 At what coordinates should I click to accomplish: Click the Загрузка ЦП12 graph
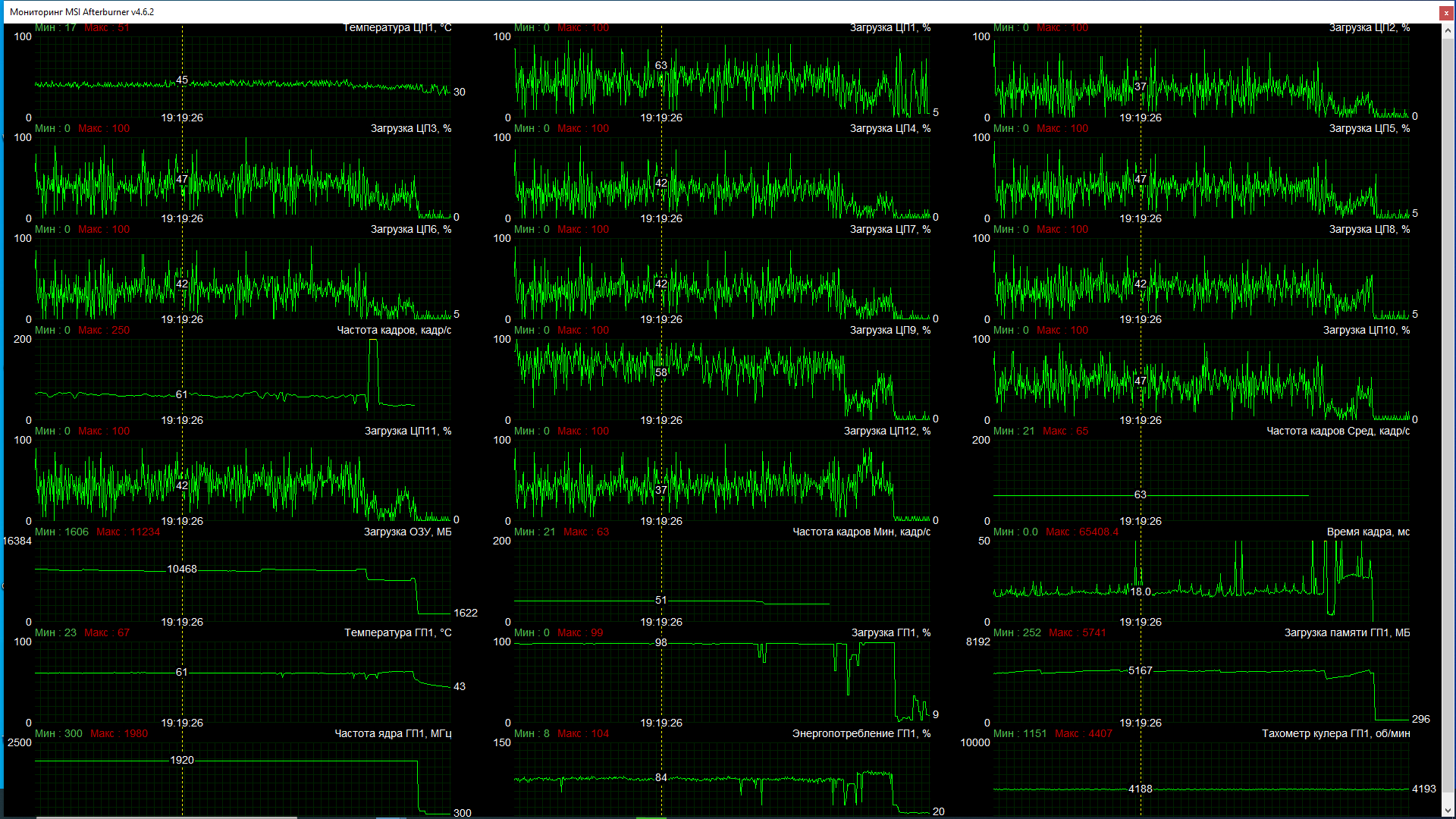tap(722, 480)
